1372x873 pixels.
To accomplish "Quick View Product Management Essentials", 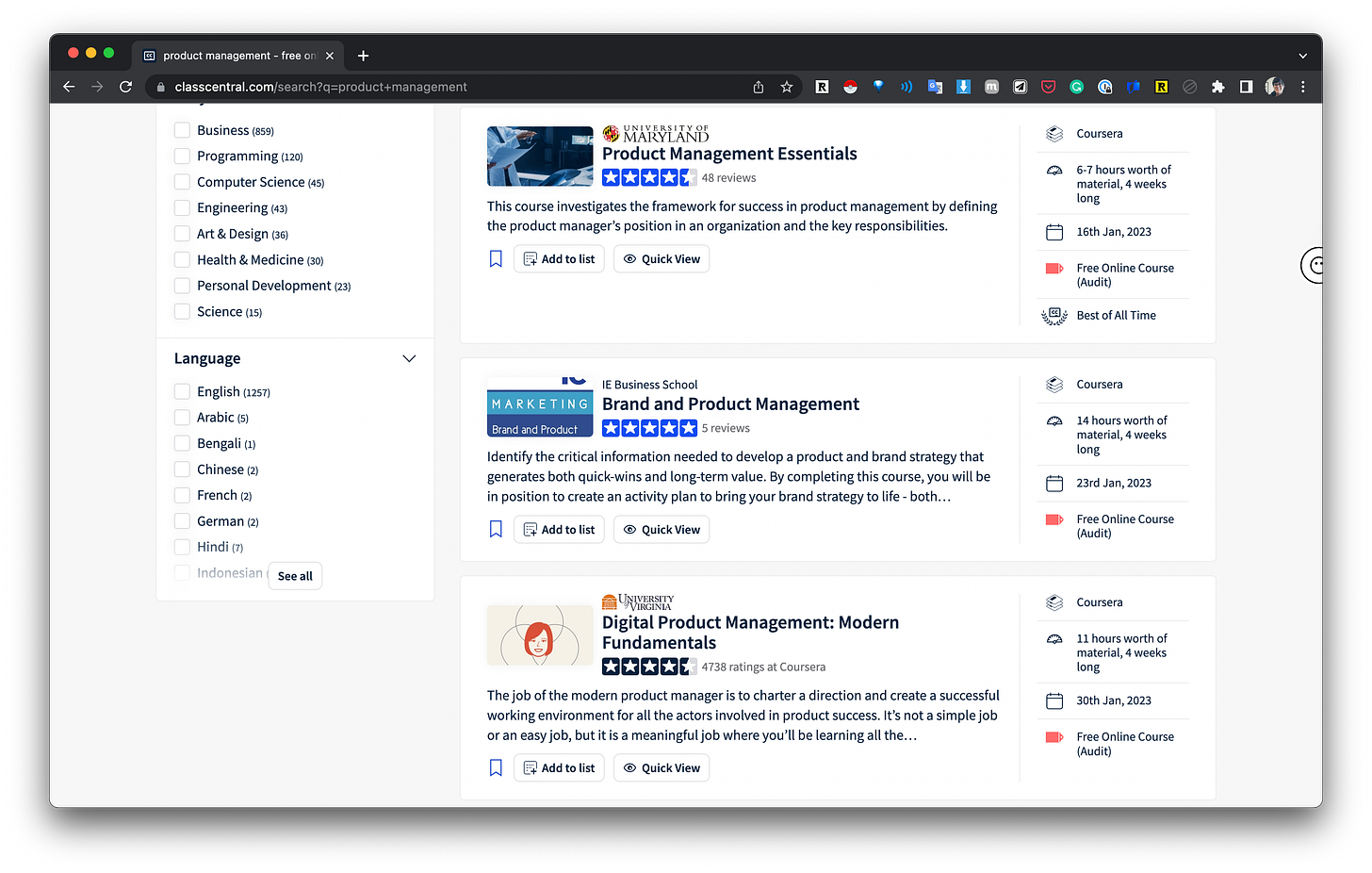I will click(x=661, y=259).
